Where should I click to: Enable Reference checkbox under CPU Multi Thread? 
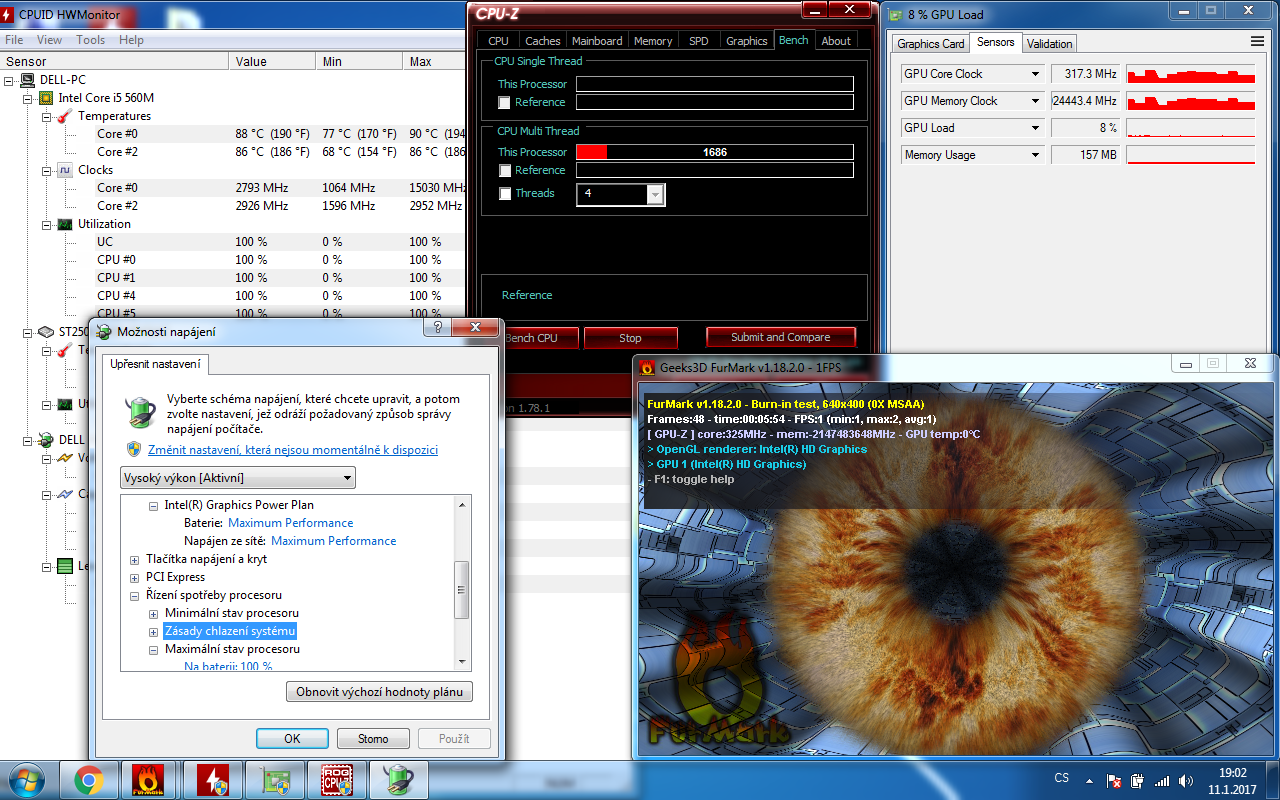[504, 170]
